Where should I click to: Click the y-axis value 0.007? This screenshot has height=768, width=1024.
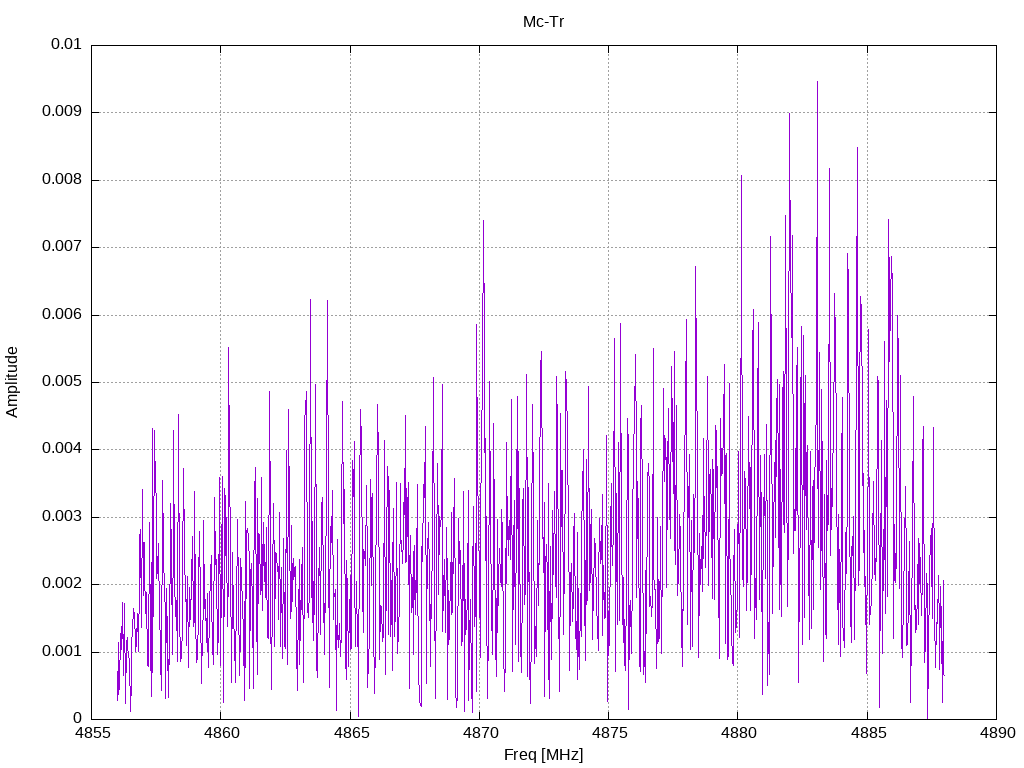[x=62, y=247]
